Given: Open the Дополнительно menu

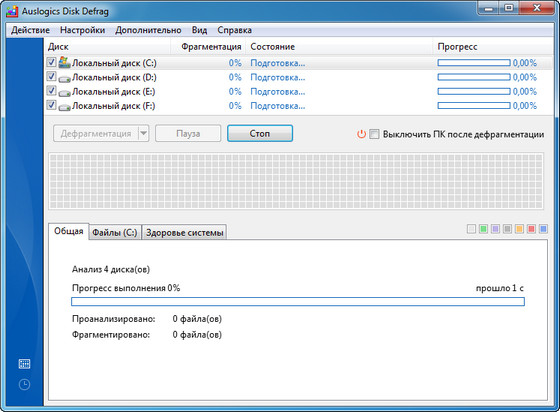Looking at the screenshot, I should 148,30.
